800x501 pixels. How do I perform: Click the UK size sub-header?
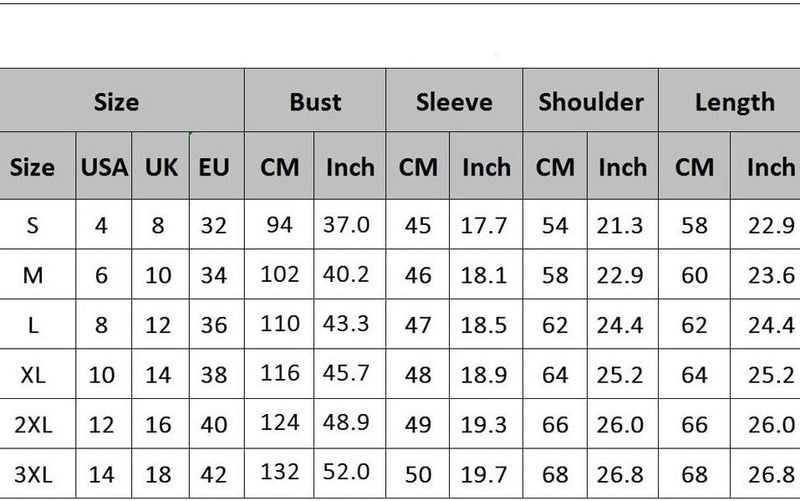point(161,167)
